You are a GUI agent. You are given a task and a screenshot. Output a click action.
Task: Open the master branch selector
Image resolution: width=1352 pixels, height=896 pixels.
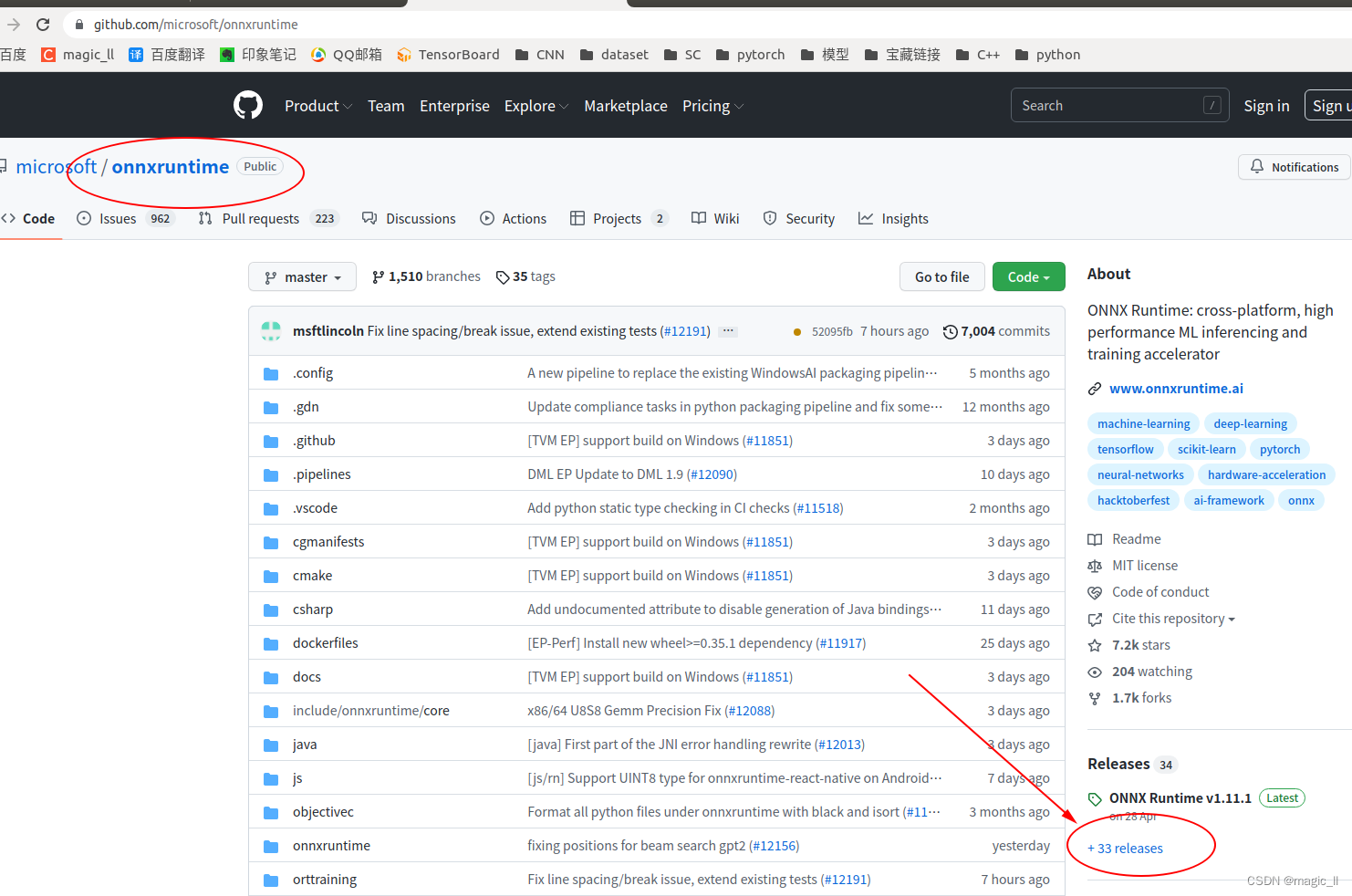click(x=302, y=277)
